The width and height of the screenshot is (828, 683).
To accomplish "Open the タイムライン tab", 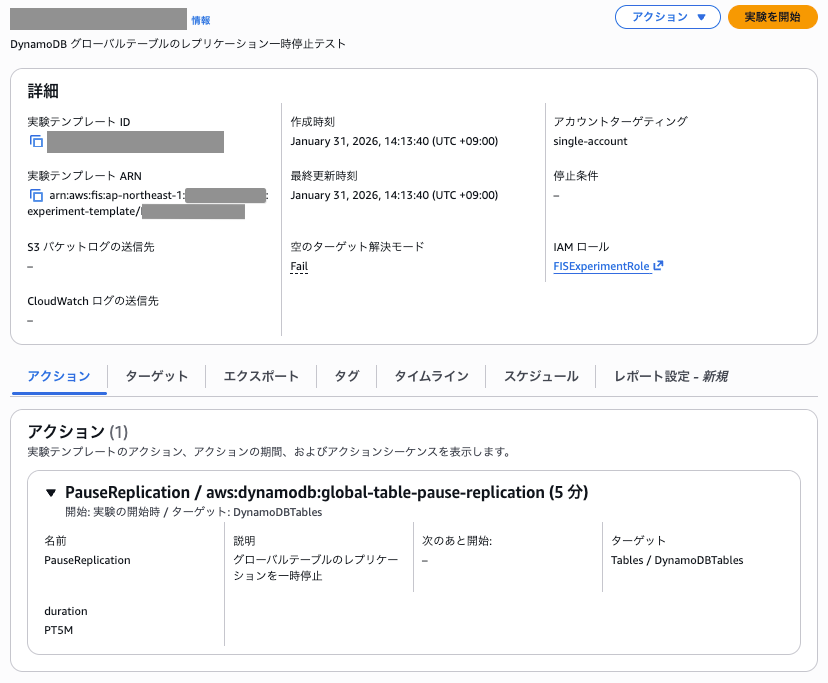I will tap(430, 376).
